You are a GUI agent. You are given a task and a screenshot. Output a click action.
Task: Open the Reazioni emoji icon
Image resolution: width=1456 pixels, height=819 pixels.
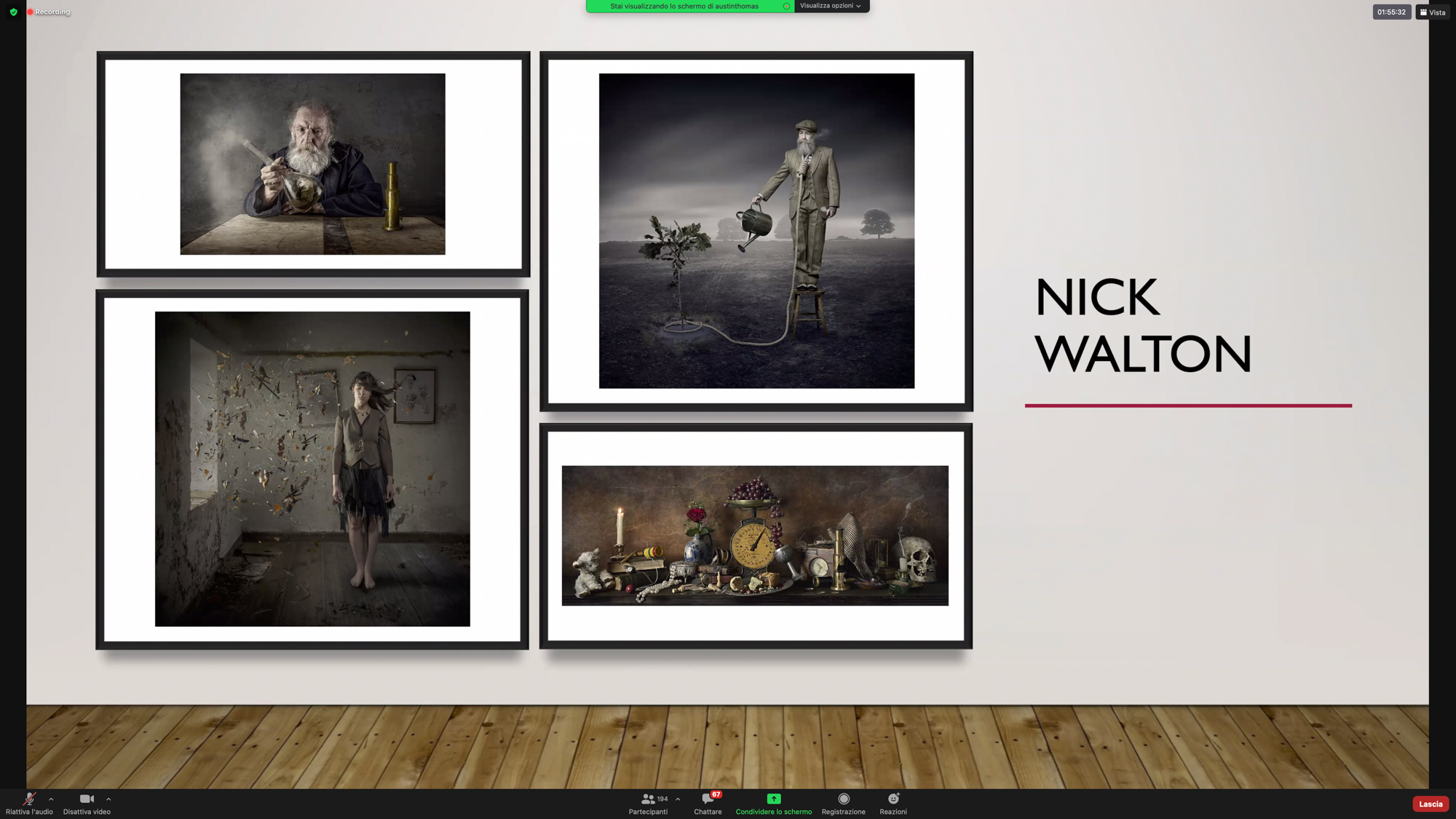point(893,799)
